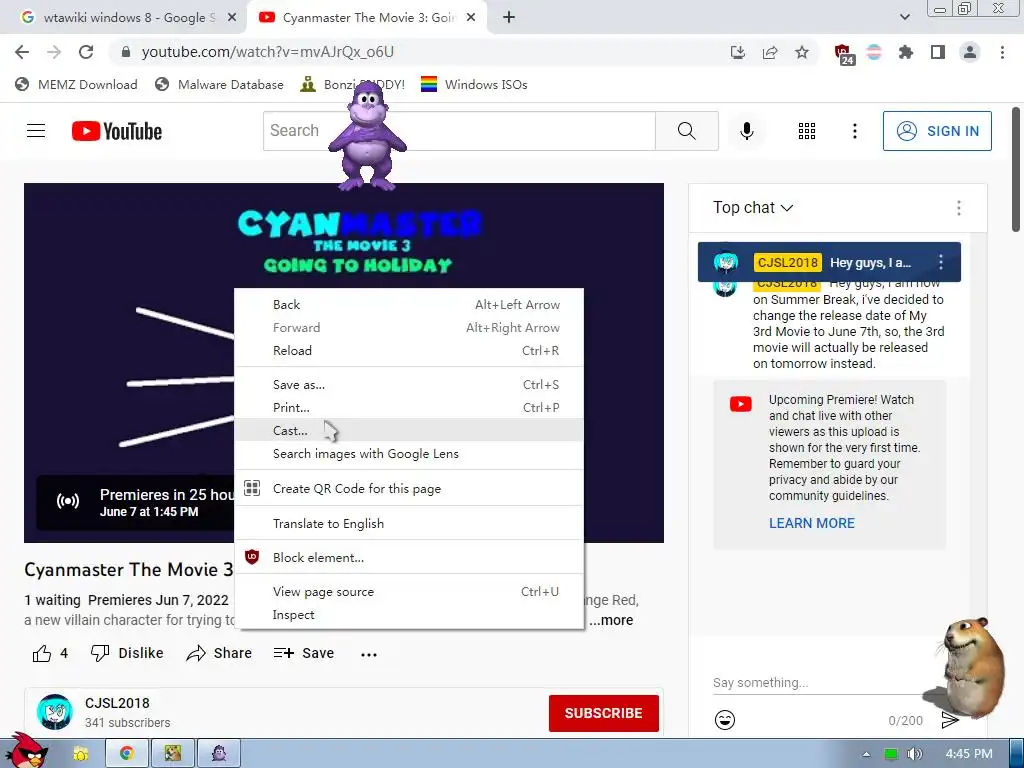Bookmark this page with the star icon
Viewport: 1024px width, 768px height.
pos(802,52)
